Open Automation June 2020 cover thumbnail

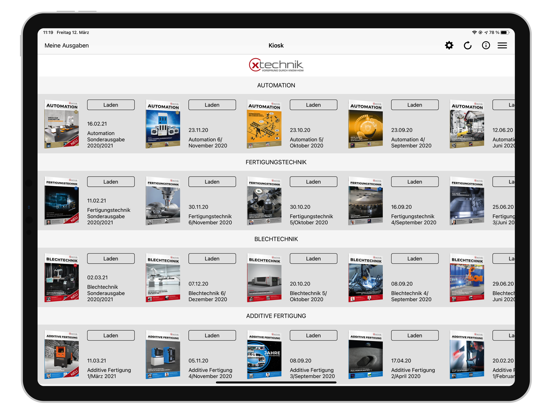tap(467, 124)
